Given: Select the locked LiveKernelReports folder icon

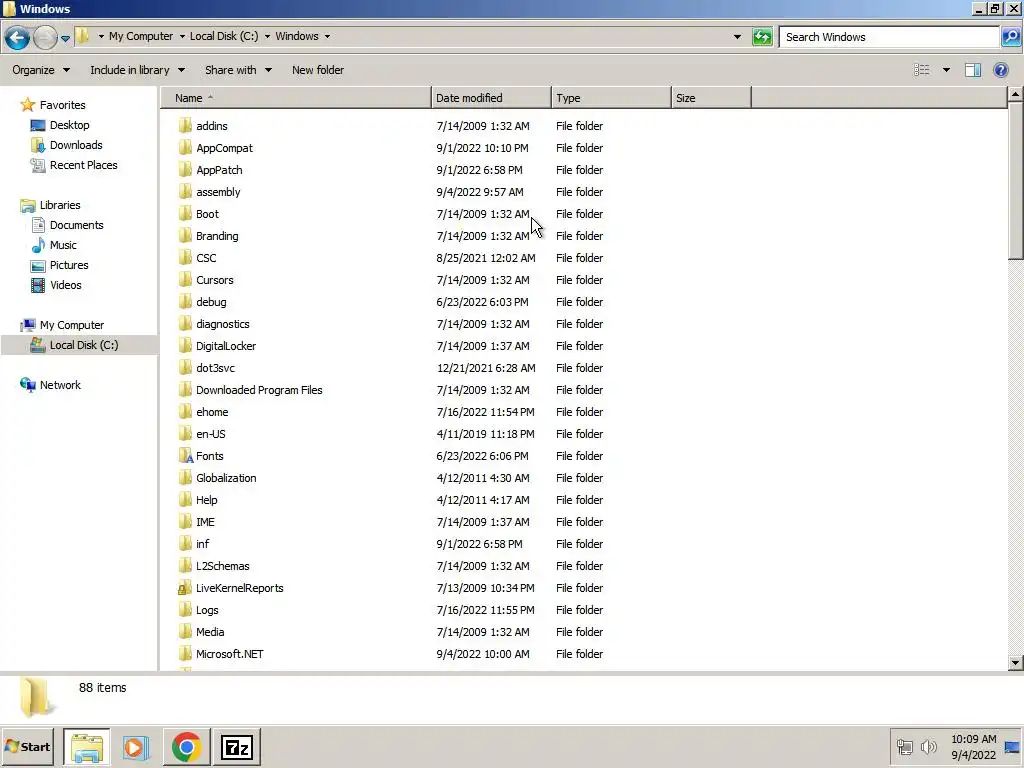Looking at the screenshot, I should pos(185,588).
